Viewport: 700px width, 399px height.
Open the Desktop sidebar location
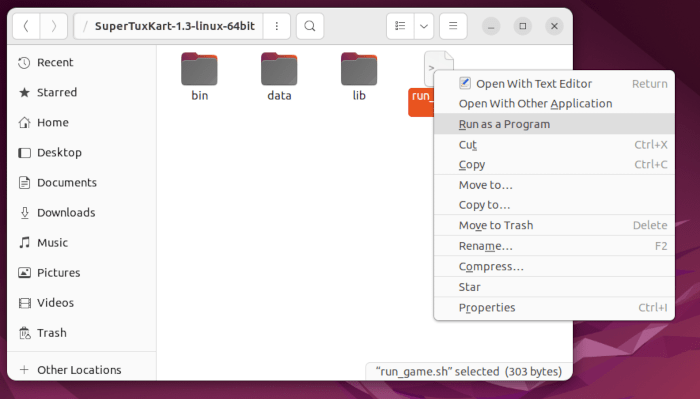coord(82,153)
